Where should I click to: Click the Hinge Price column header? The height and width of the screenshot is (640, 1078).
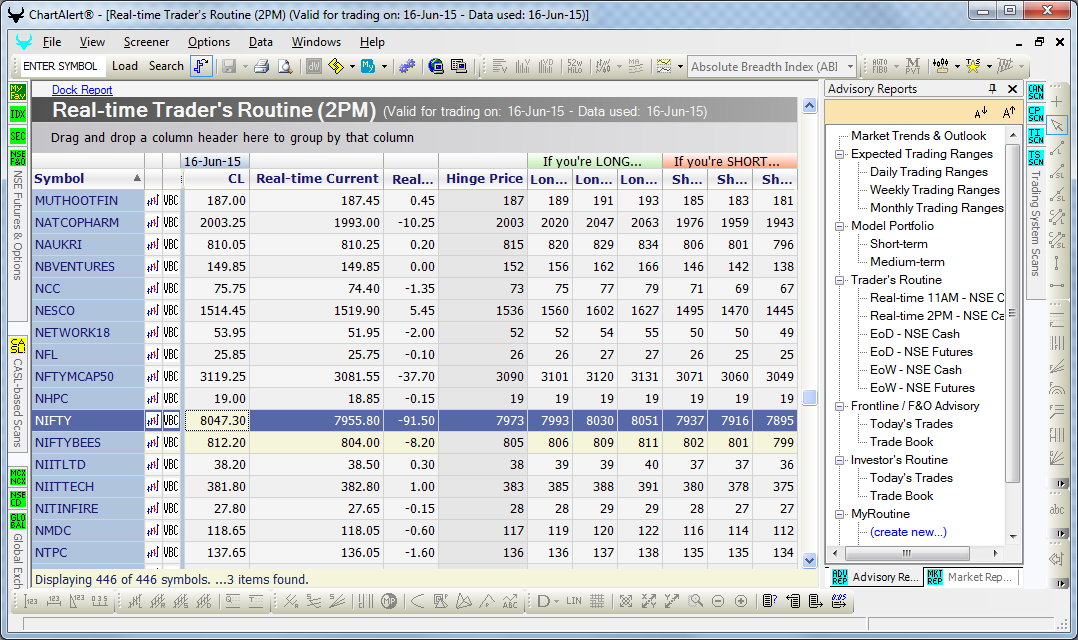[x=484, y=179]
